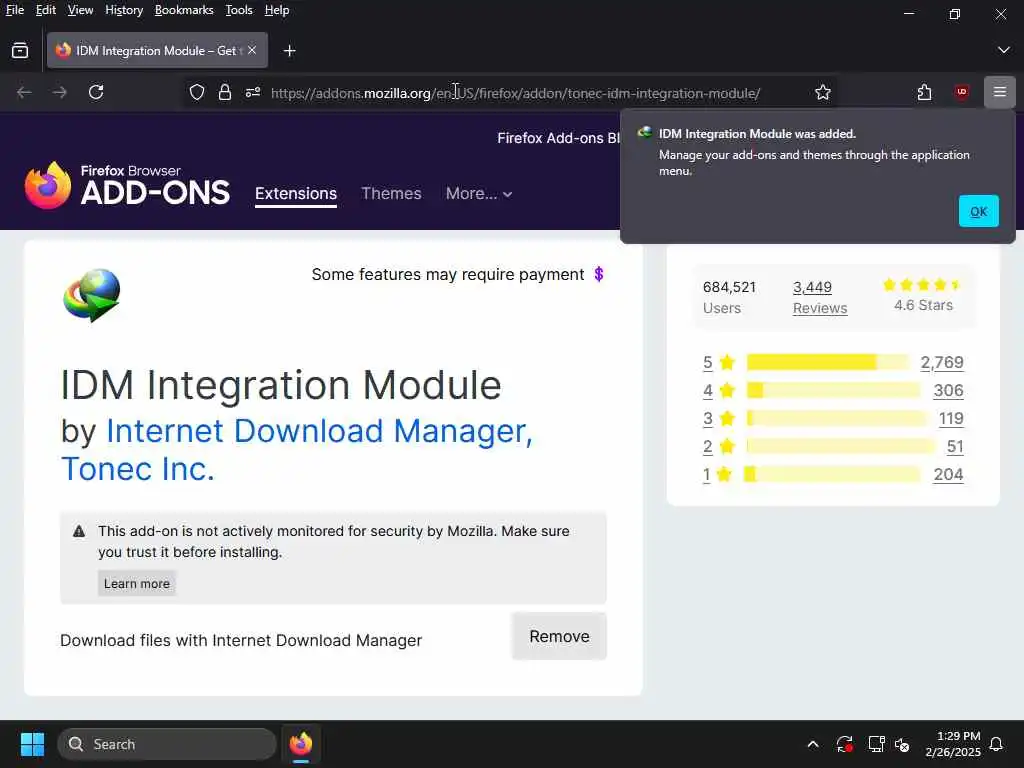This screenshot has height=768, width=1024.
Task: Open a new tab with plus button
Action: [x=289, y=51]
